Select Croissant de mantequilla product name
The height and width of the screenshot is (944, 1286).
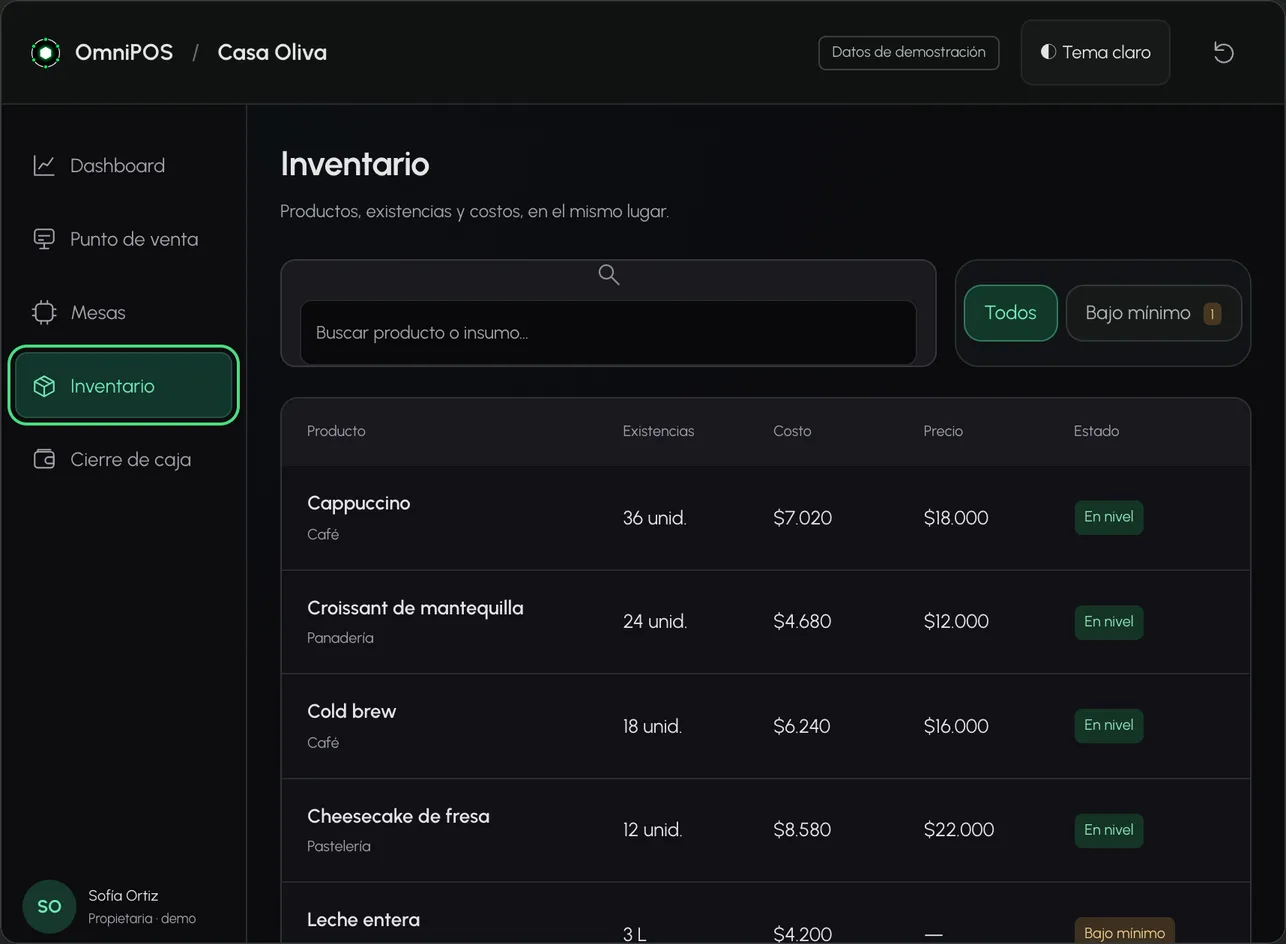415,608
